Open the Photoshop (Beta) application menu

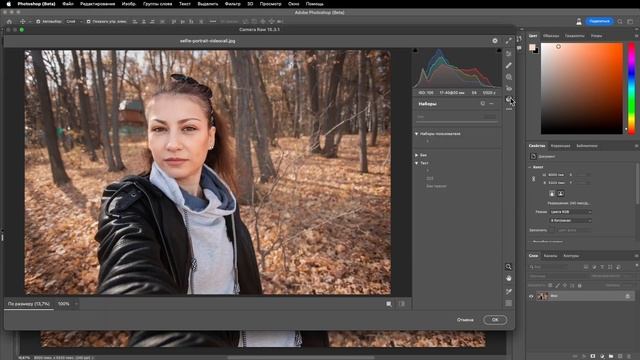(36, 4)
